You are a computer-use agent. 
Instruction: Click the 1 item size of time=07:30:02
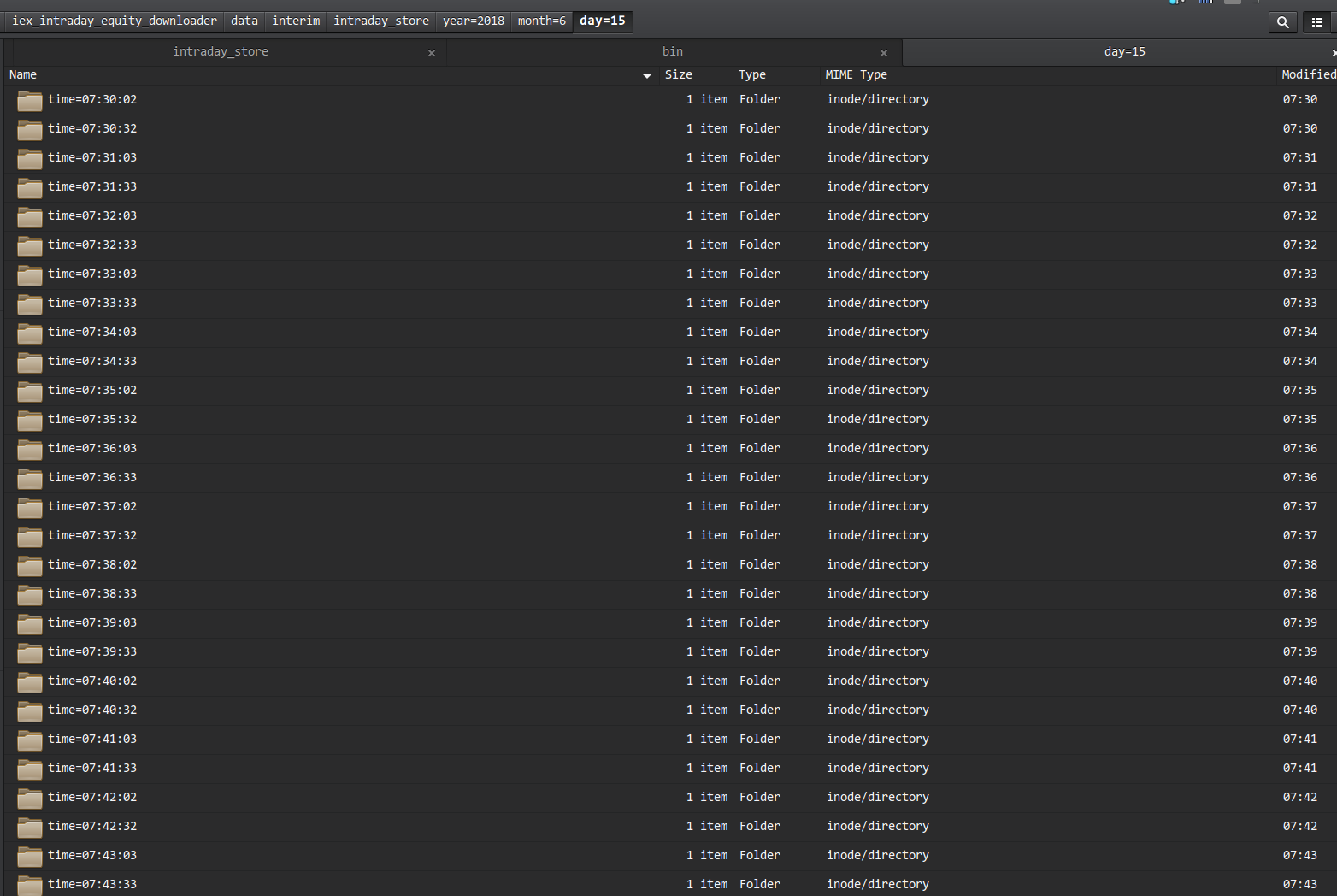[707, 99]
